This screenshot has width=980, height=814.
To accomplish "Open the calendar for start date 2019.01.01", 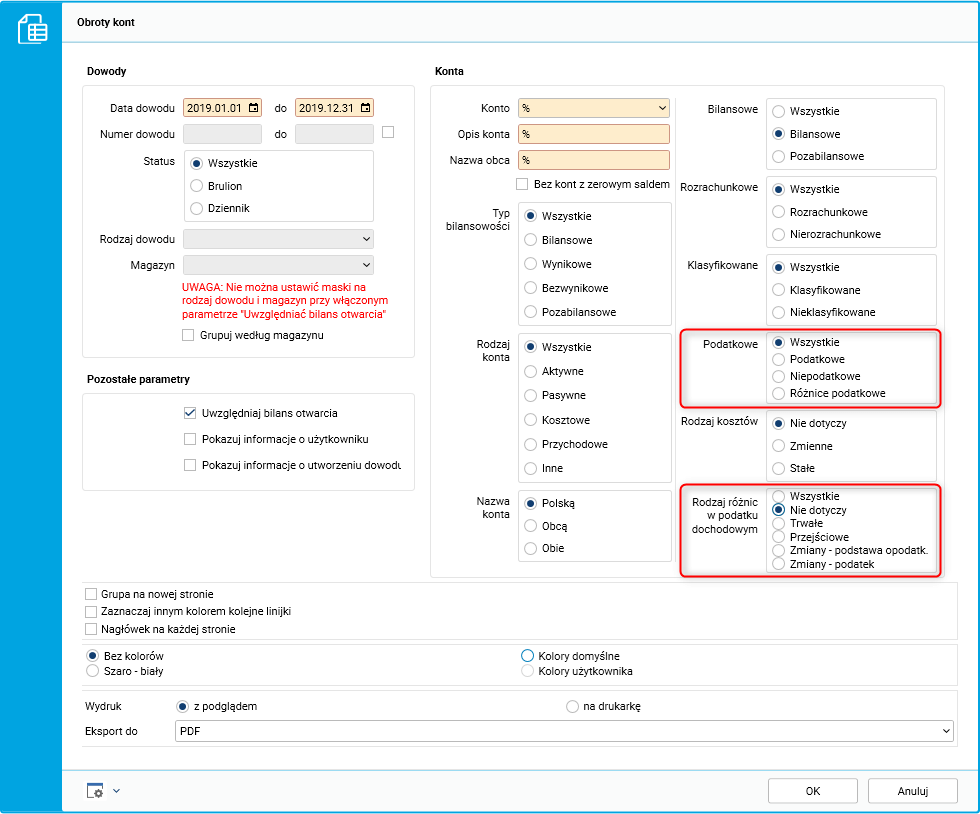I will pyautogui.click(x=254, y=108).
